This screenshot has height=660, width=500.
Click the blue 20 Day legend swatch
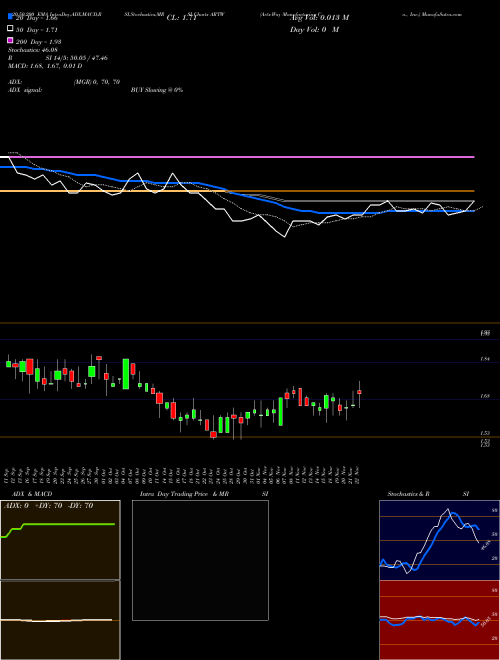(x=10, y=16)
